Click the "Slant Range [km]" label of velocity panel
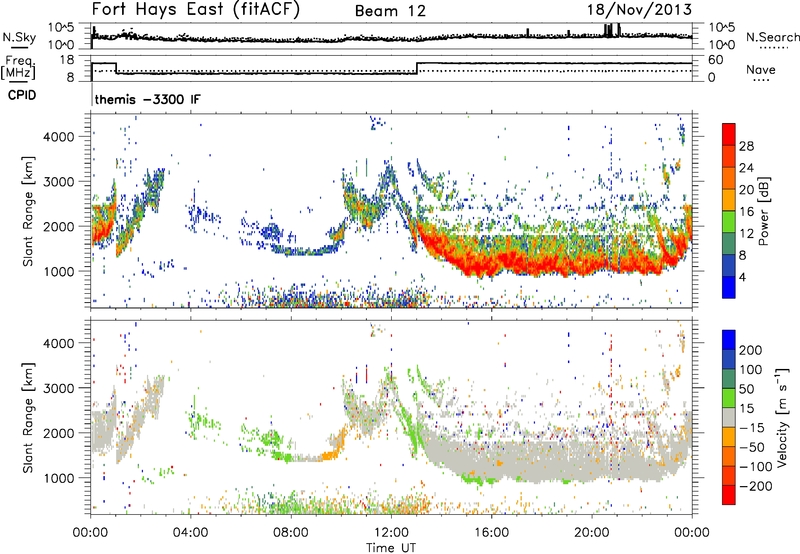 [x=28, y=417]
